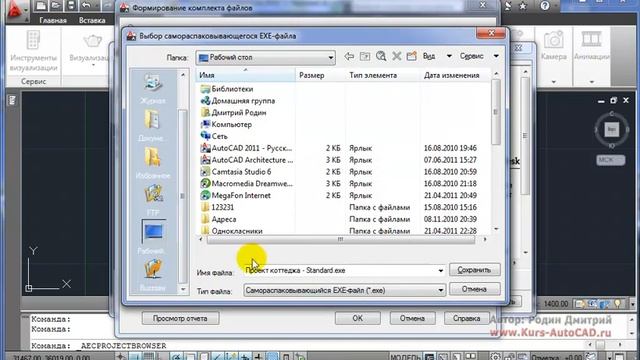Image resolution: width=640 pixels, height=360 pixels.
Task: Click the Delete (X) toolbar icon
Action: pos(396,56)
